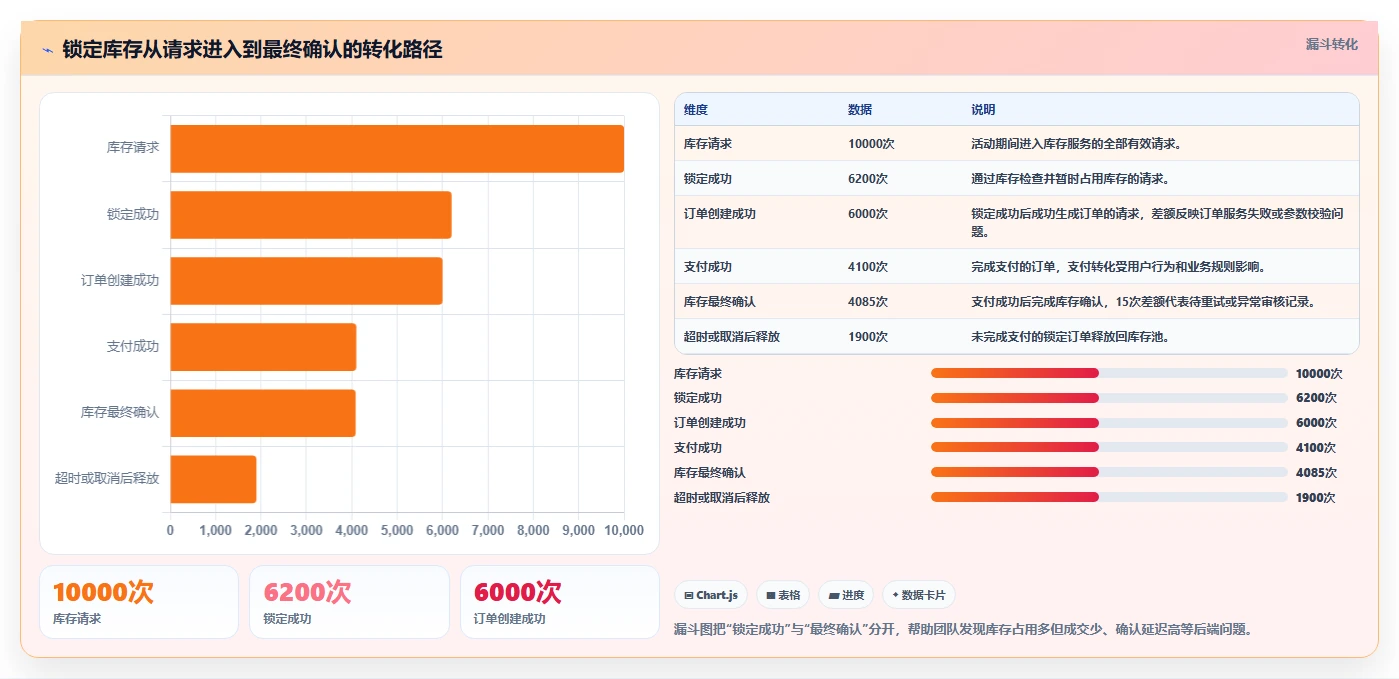Click 库存最终确认 in table's first column
1399x679 pixels.
point(720,301)
